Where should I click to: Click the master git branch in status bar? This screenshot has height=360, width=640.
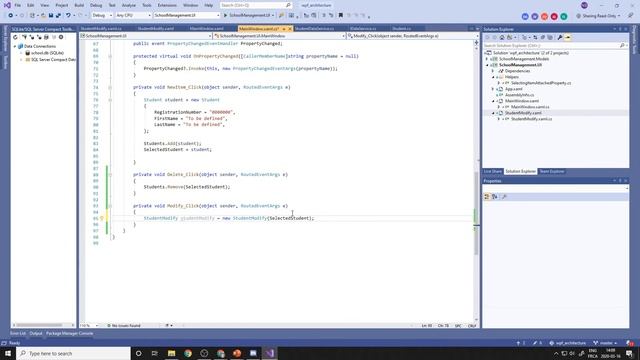(606, 343)
